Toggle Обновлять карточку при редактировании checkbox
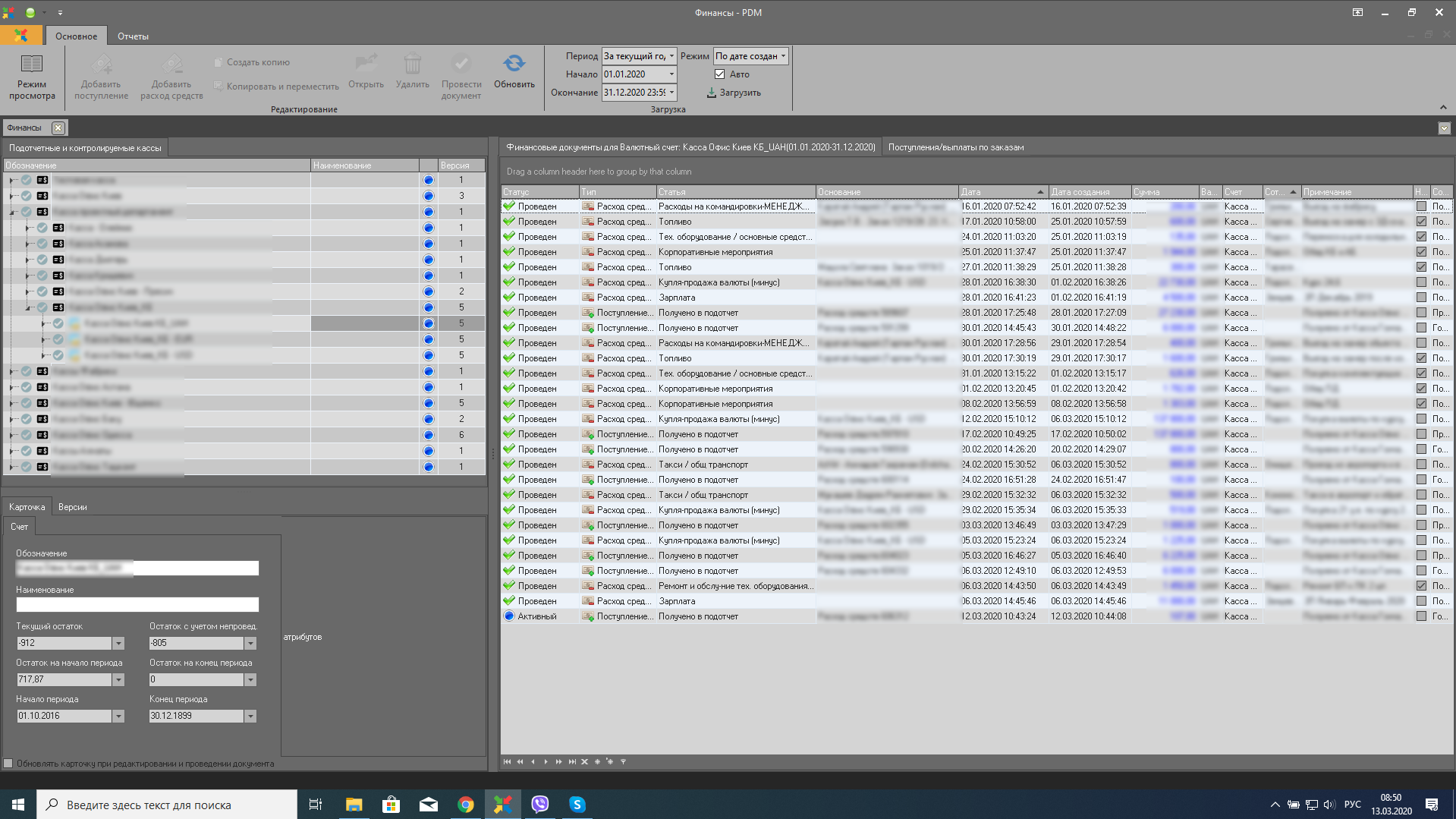Screen dimensions: 1456x819 coord(8,764)
